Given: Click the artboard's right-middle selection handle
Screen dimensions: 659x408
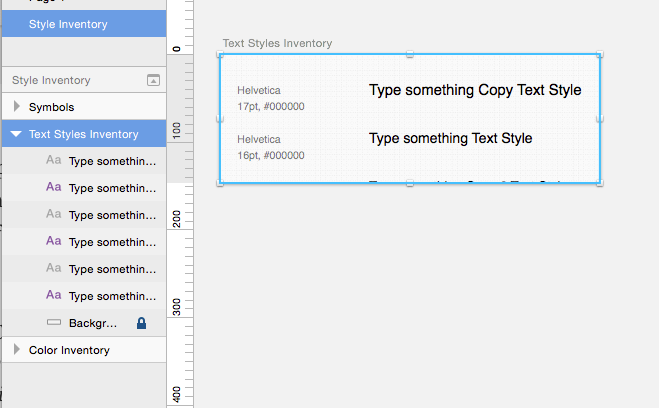Looking at the screenshot, I should pos(600,118).
